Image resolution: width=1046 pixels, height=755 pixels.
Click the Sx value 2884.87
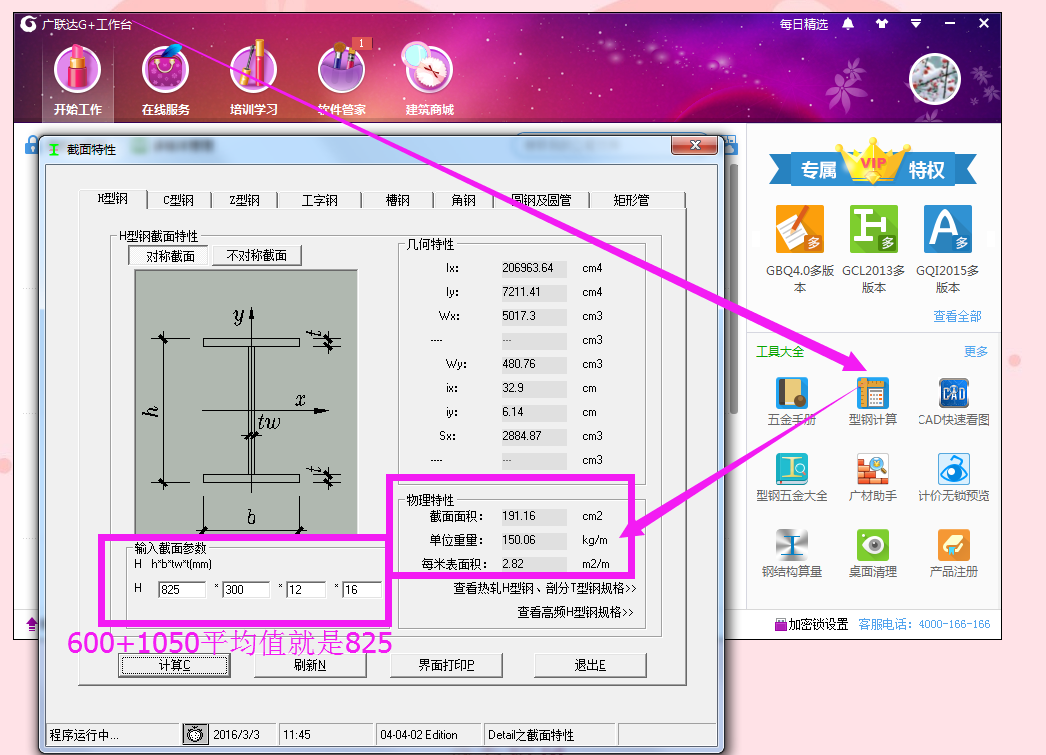[534, 436]
